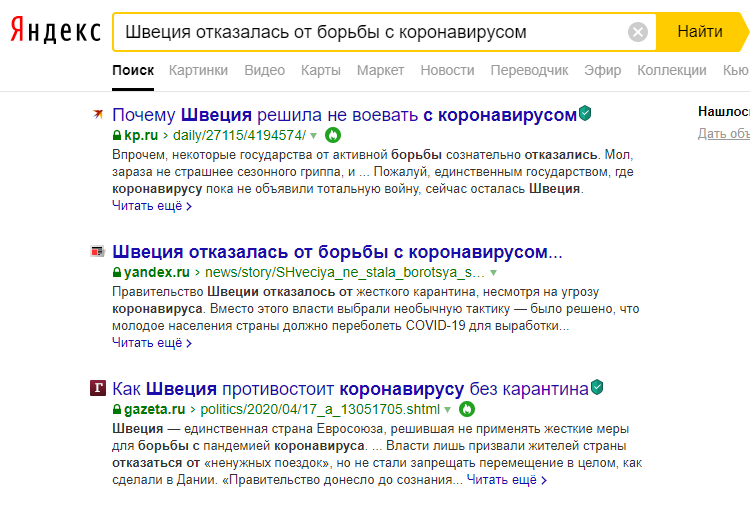The image size is (750, 507).
Task: Open result 'Швеция отказалась от борьбы с коронавирусом...'
Action: (x=337, y=252)
